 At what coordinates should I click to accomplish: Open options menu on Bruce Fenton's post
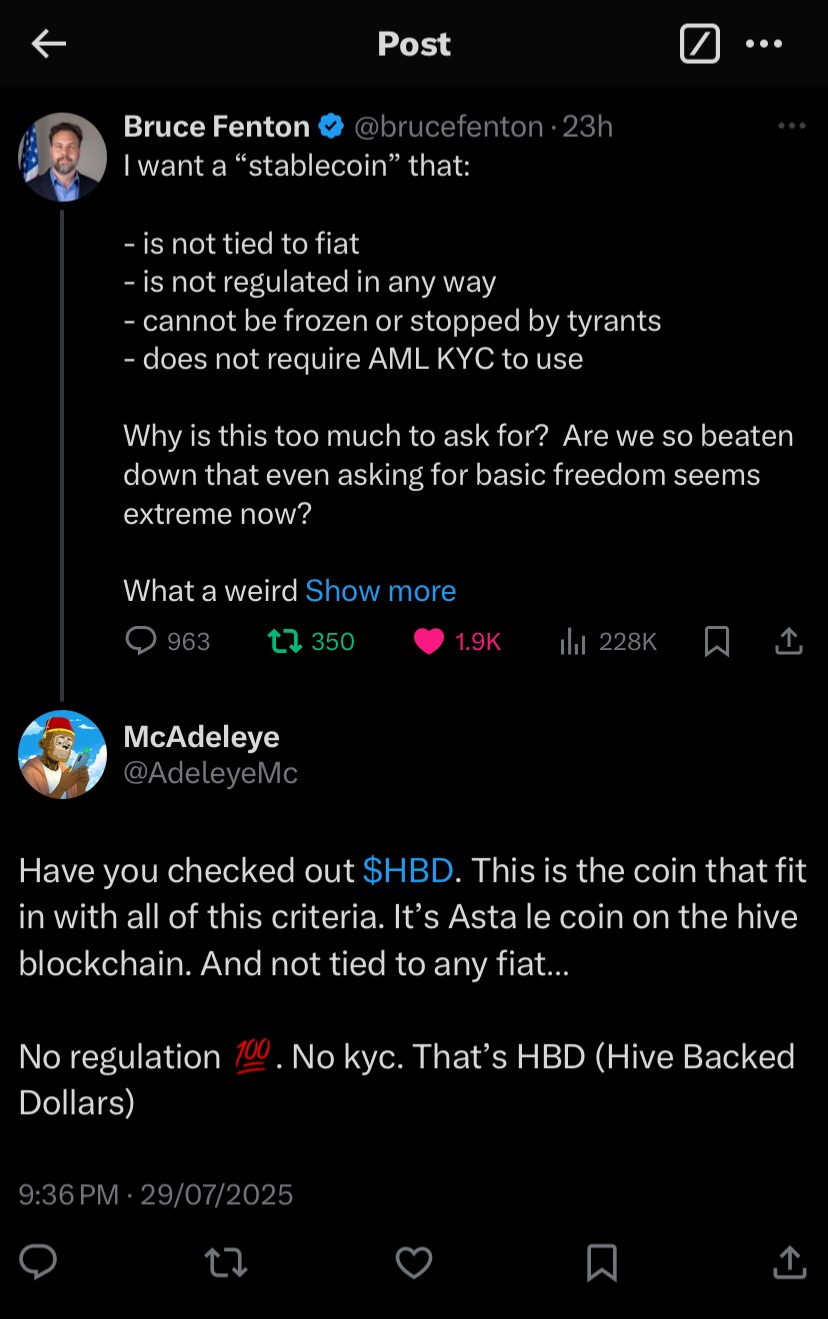click(791, 126)
